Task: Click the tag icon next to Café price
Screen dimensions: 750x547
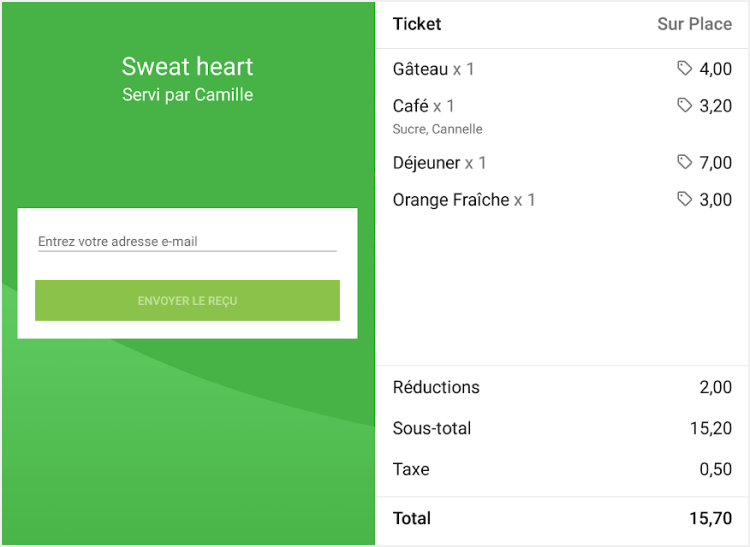Action: pyautogui.click(x=685, y=105)
